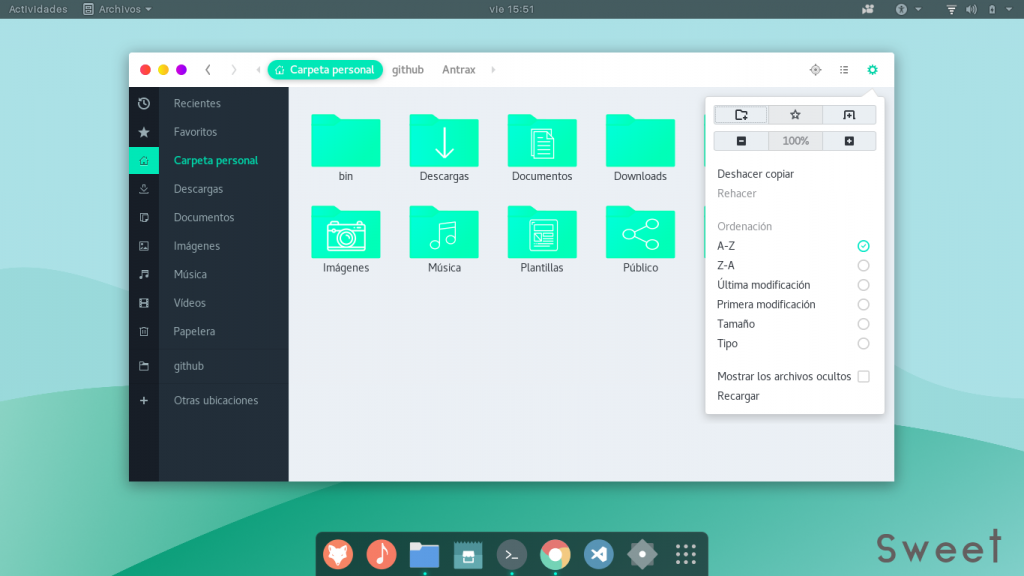Viewport: 1024px width, 576px height.
Task: Select Z-A sort order radio button
Action: click(x=863, y=265)
